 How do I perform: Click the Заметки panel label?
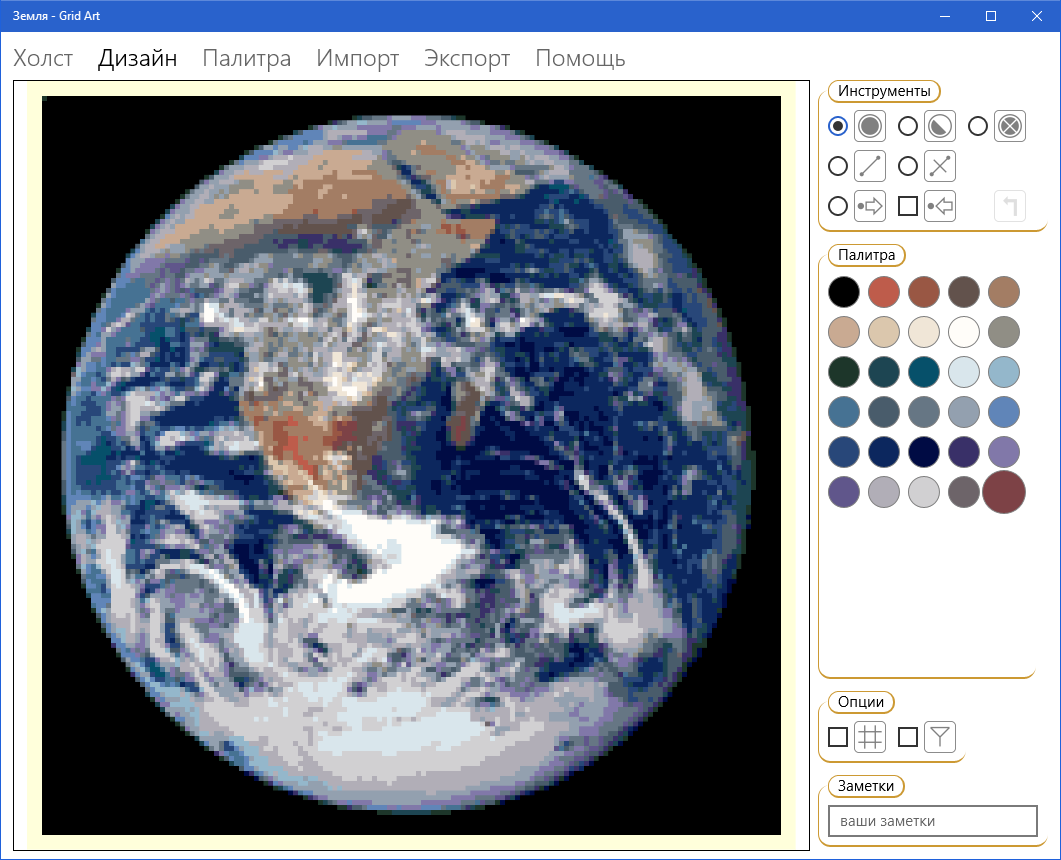pos(865,786)
